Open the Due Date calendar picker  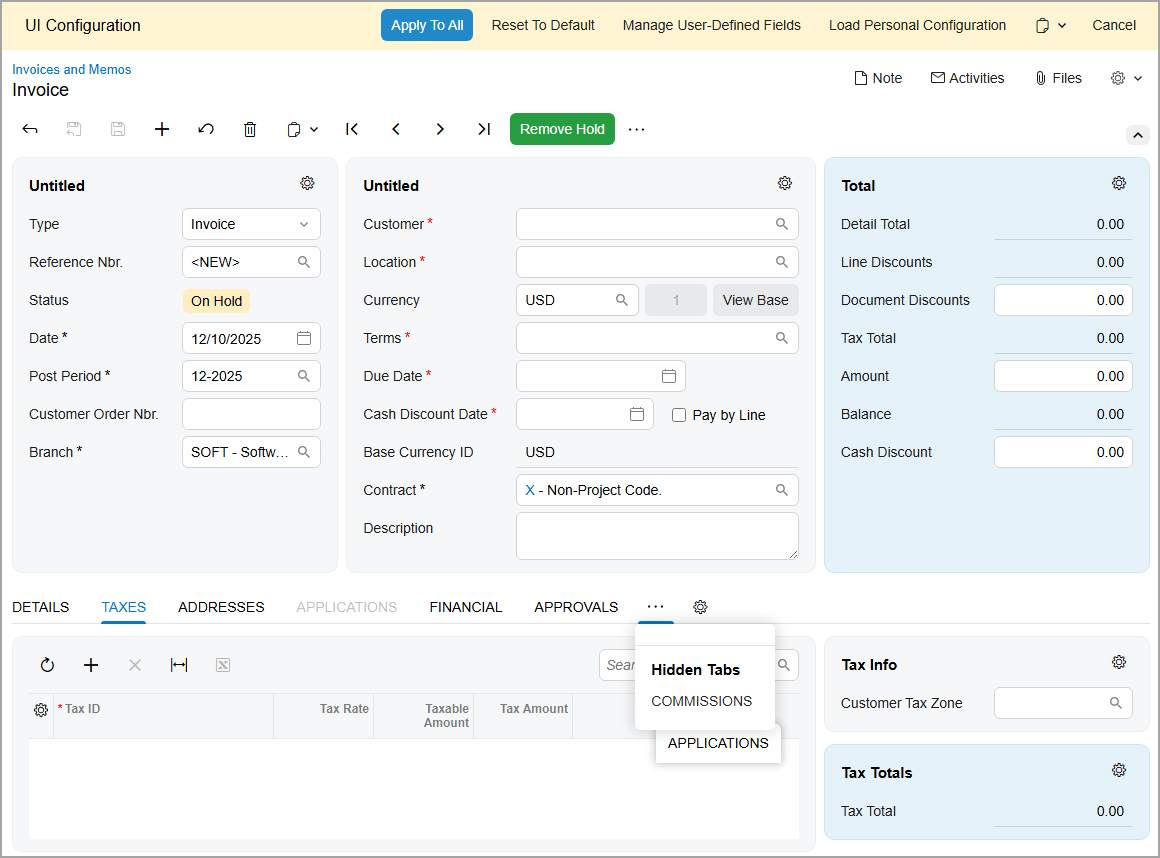[669, 376]
